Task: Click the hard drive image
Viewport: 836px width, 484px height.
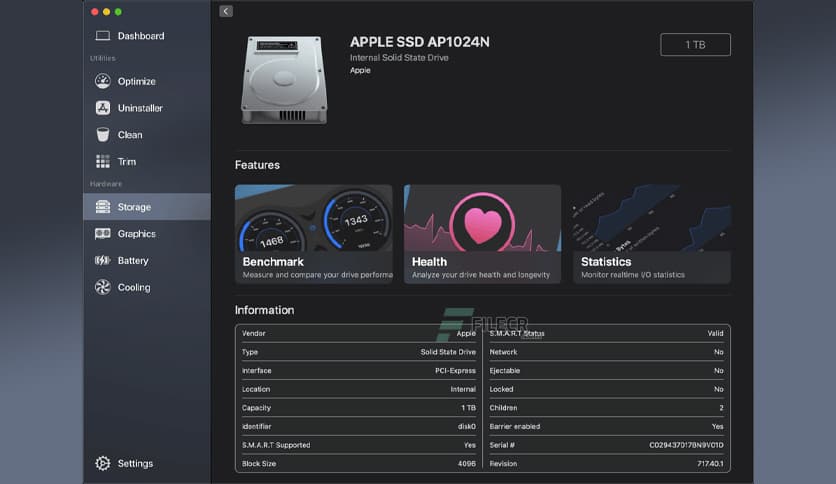Action: point(284,80)
